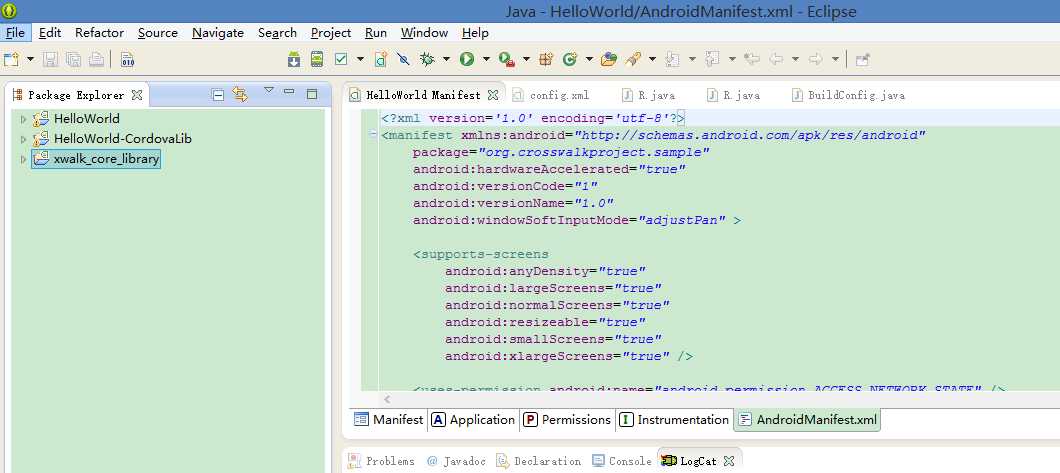The image size is (1060, 473).
Task: Open the Debug dropdown arrow
Action: click(446, 59)
